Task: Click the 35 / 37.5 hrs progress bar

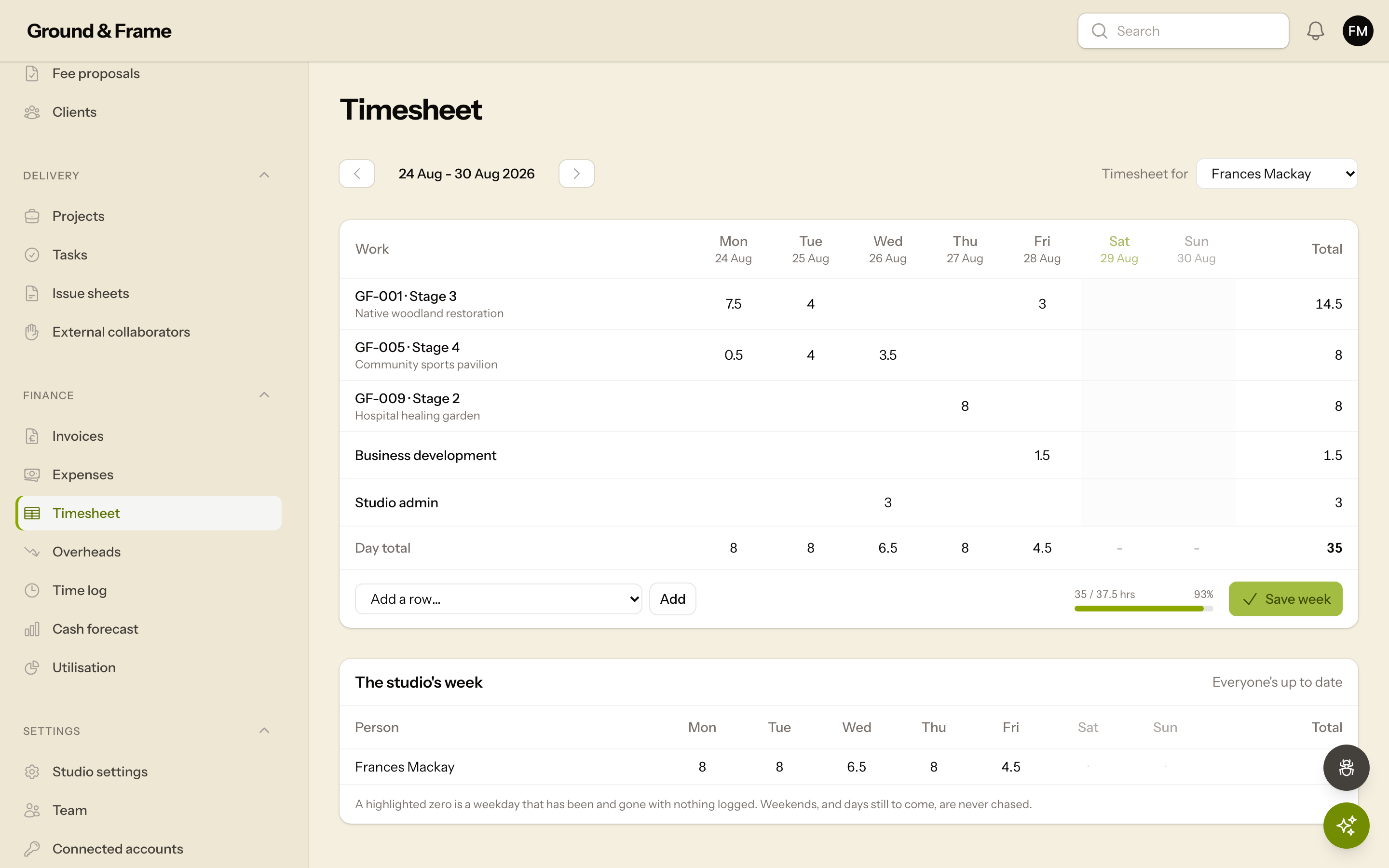Action: (1144, 609)
